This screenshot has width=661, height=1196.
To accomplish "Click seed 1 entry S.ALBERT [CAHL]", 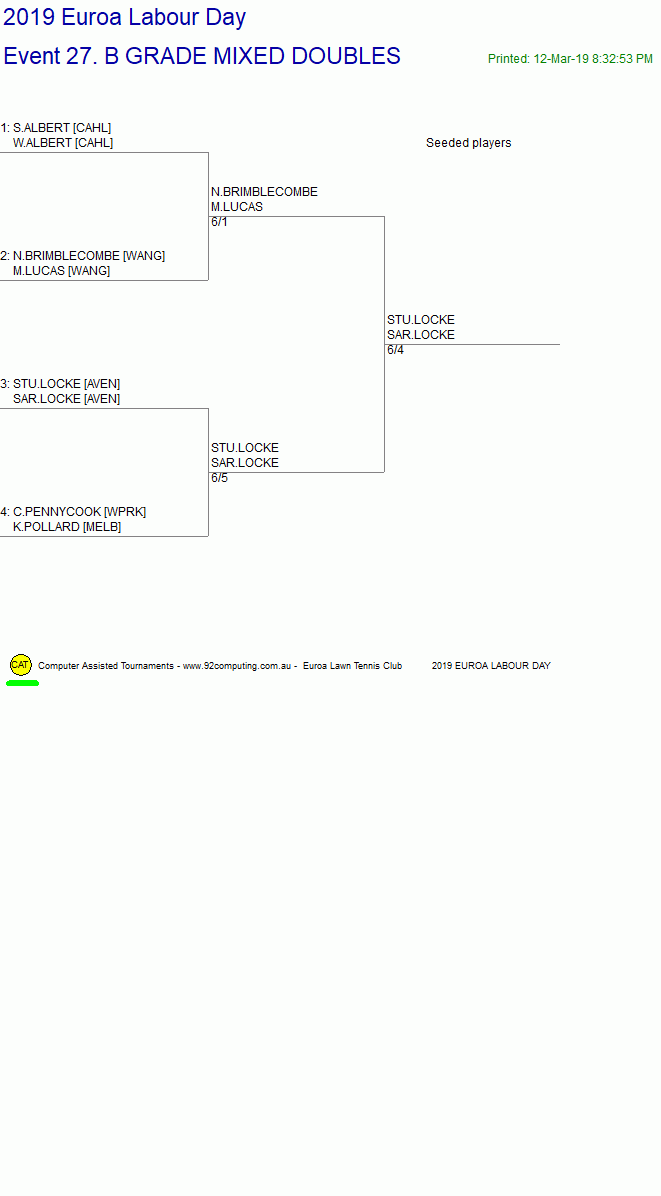I will tap(56, 127).
